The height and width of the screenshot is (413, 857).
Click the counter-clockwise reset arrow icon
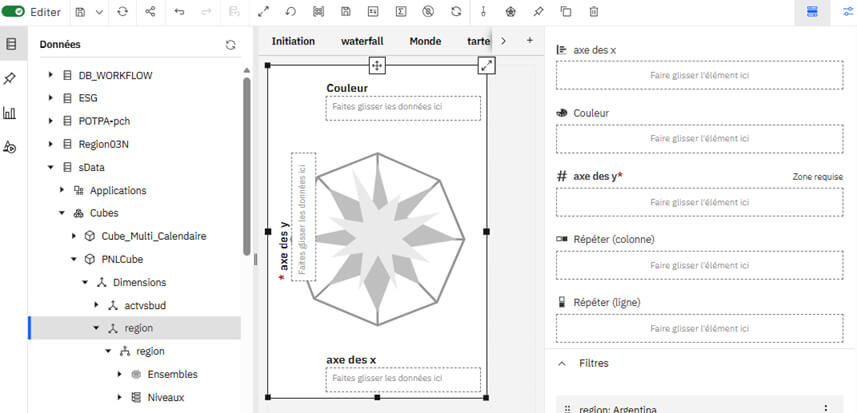[x=291, y=12]
